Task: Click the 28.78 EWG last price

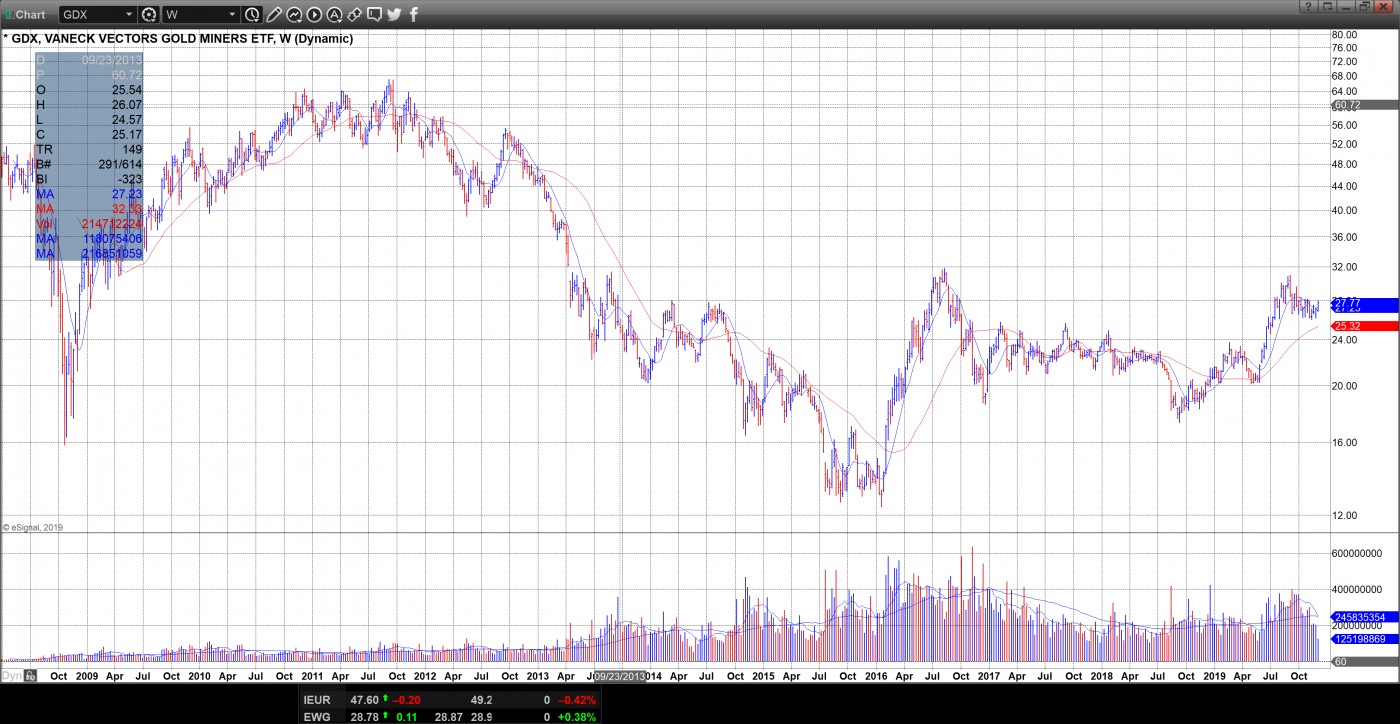Action: coord(364,717)
